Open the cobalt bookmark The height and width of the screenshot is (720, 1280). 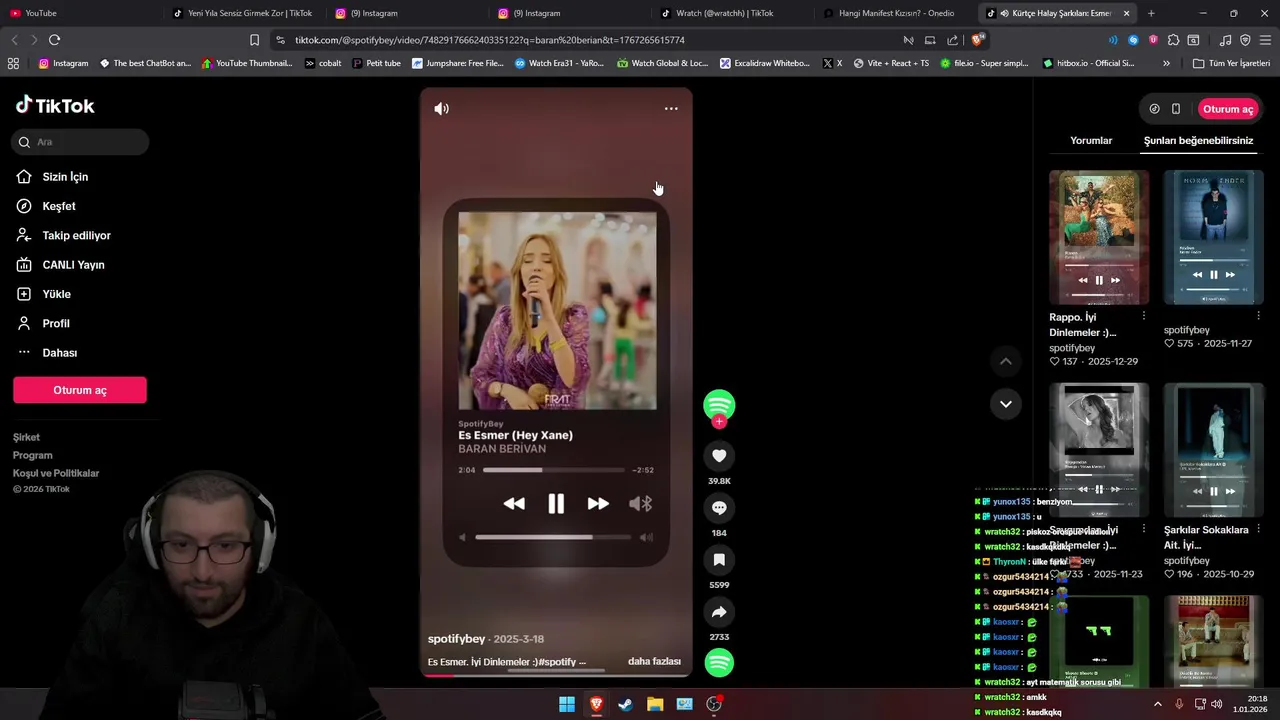pyautogui.click(x=323, y=63)
